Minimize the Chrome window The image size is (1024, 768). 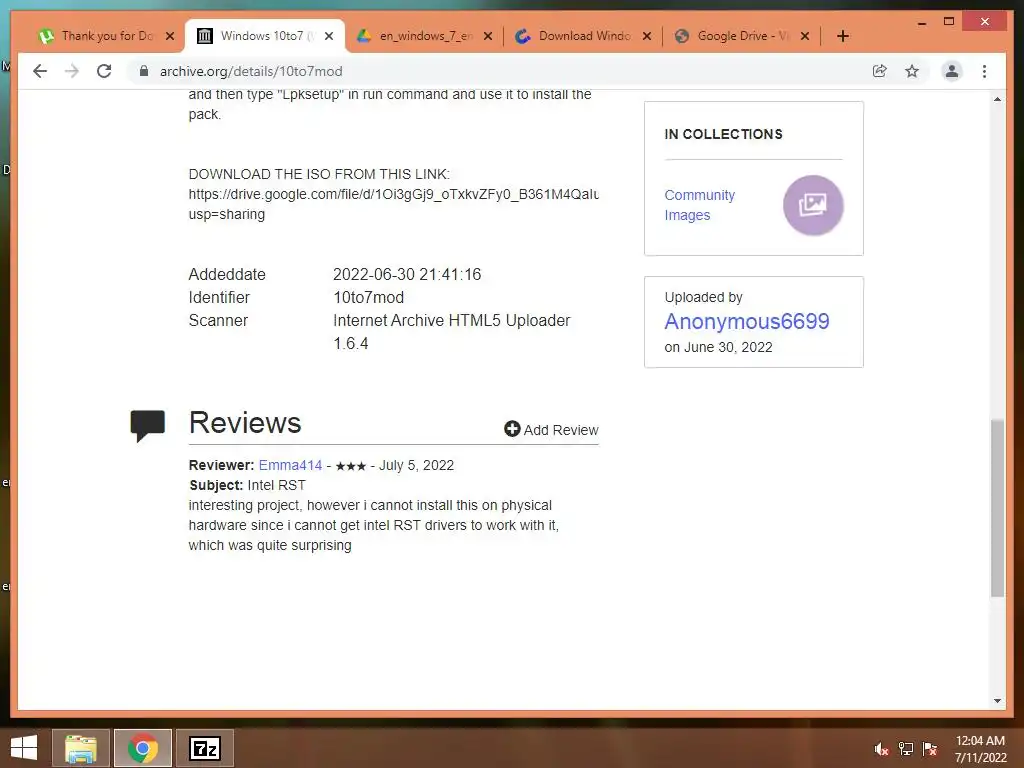921,22
